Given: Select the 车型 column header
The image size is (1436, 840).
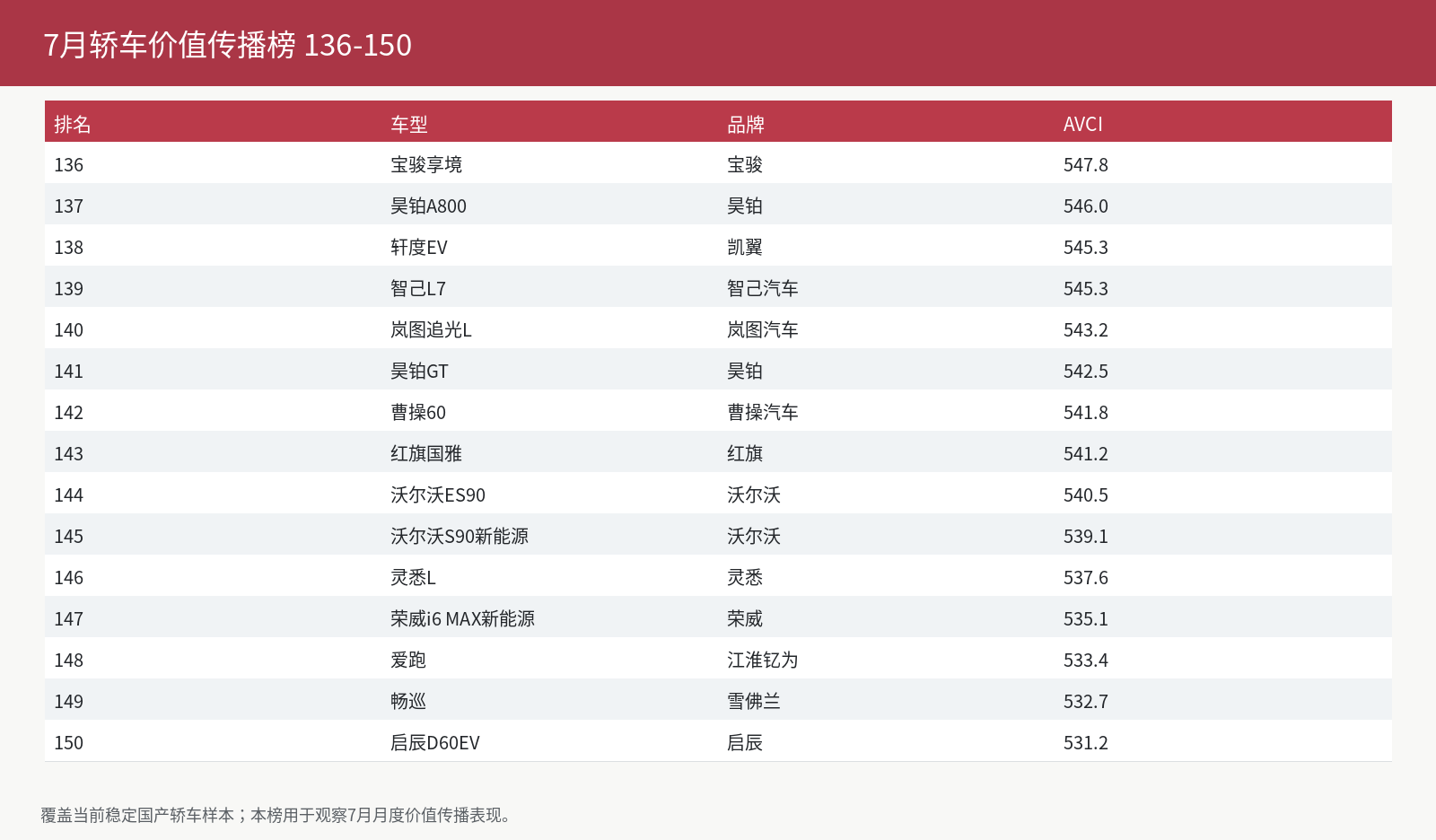Looking at the screenshot, I should click(409, 125).
